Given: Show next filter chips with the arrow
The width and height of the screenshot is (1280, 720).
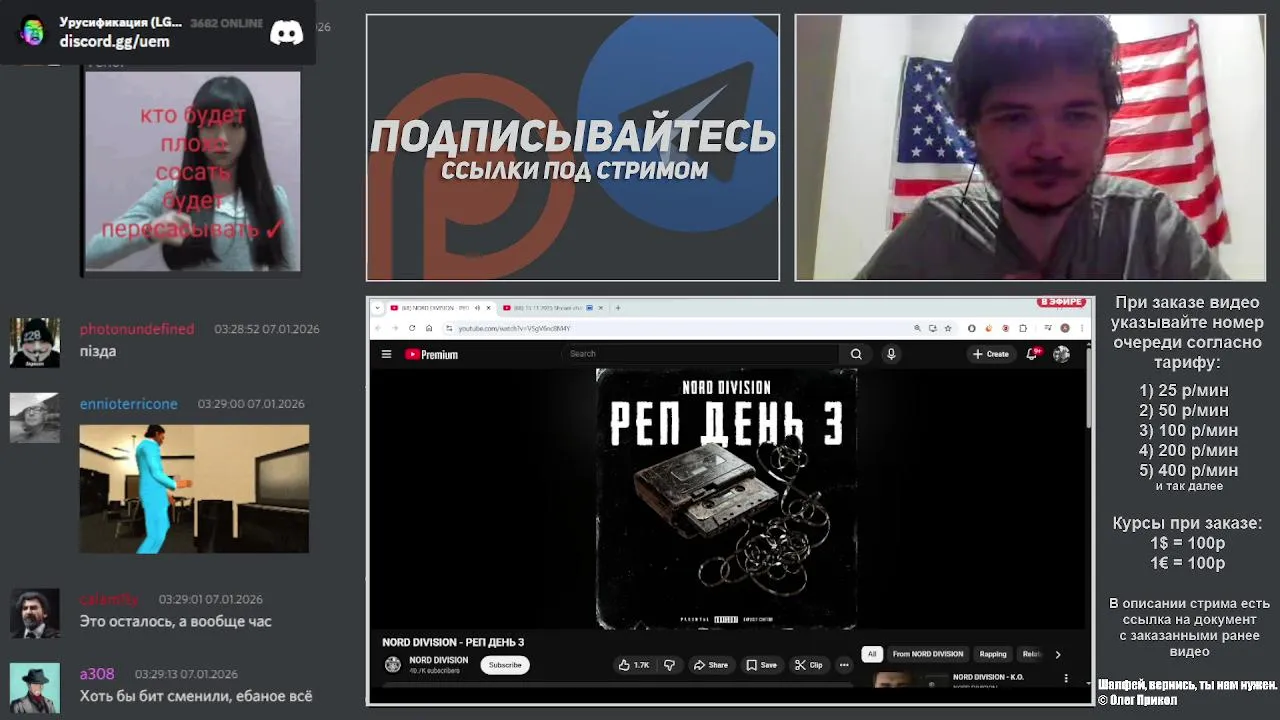Looking at the screenshot, I should 1058,654.
